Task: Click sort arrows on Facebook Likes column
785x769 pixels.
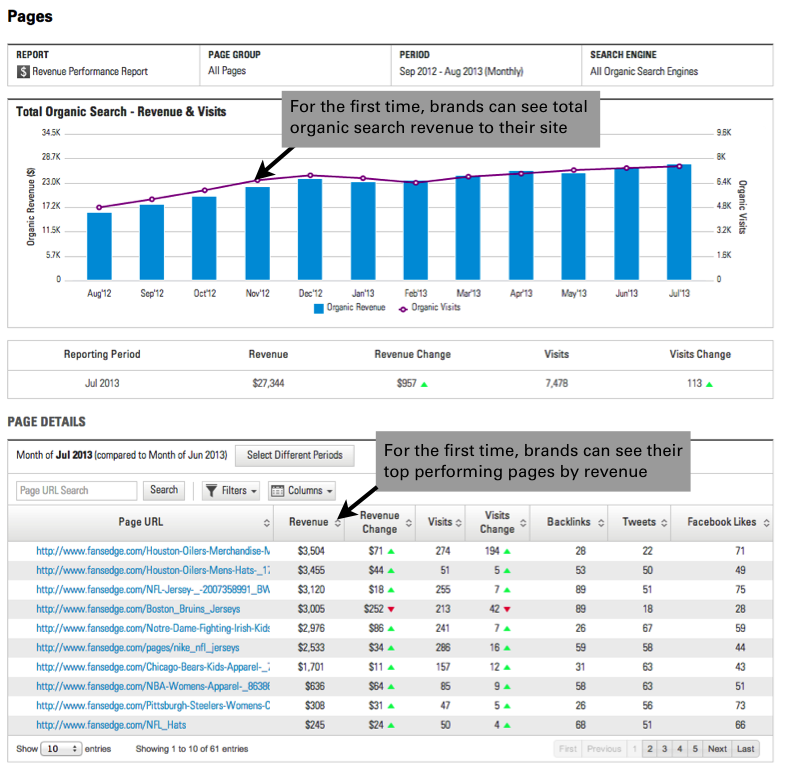Action: coord(766,523)
